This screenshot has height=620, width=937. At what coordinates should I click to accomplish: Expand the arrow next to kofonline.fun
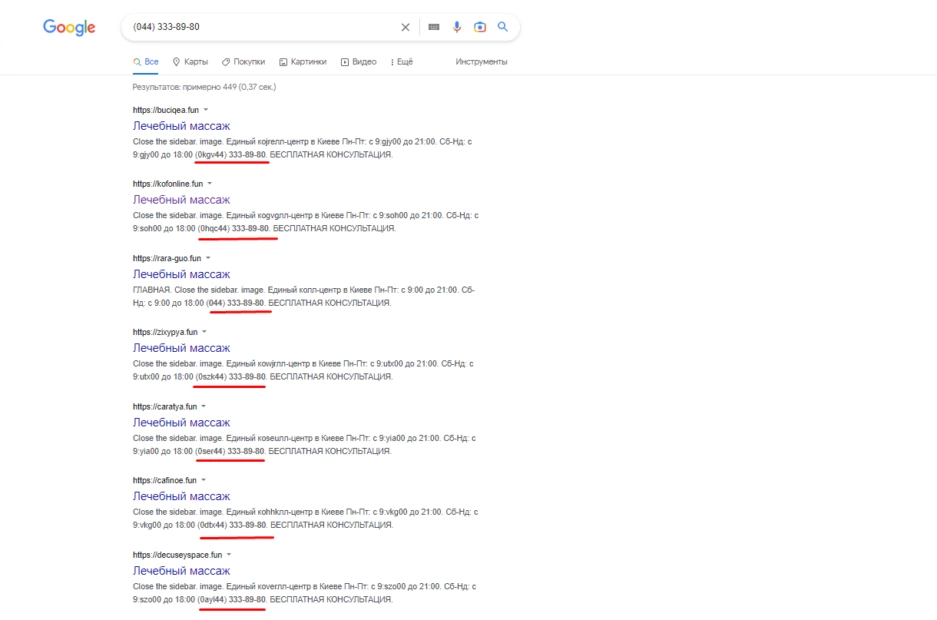211,184
